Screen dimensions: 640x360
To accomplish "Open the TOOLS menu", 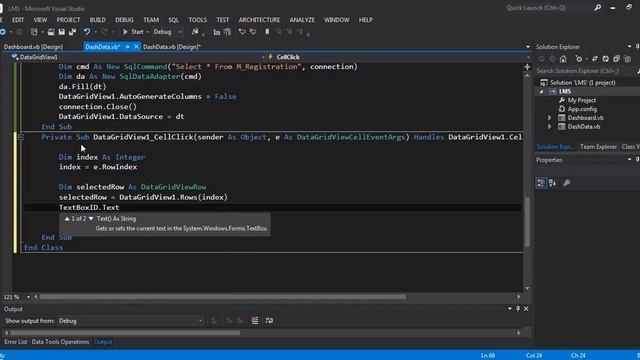I will click(x=198, y=20).
